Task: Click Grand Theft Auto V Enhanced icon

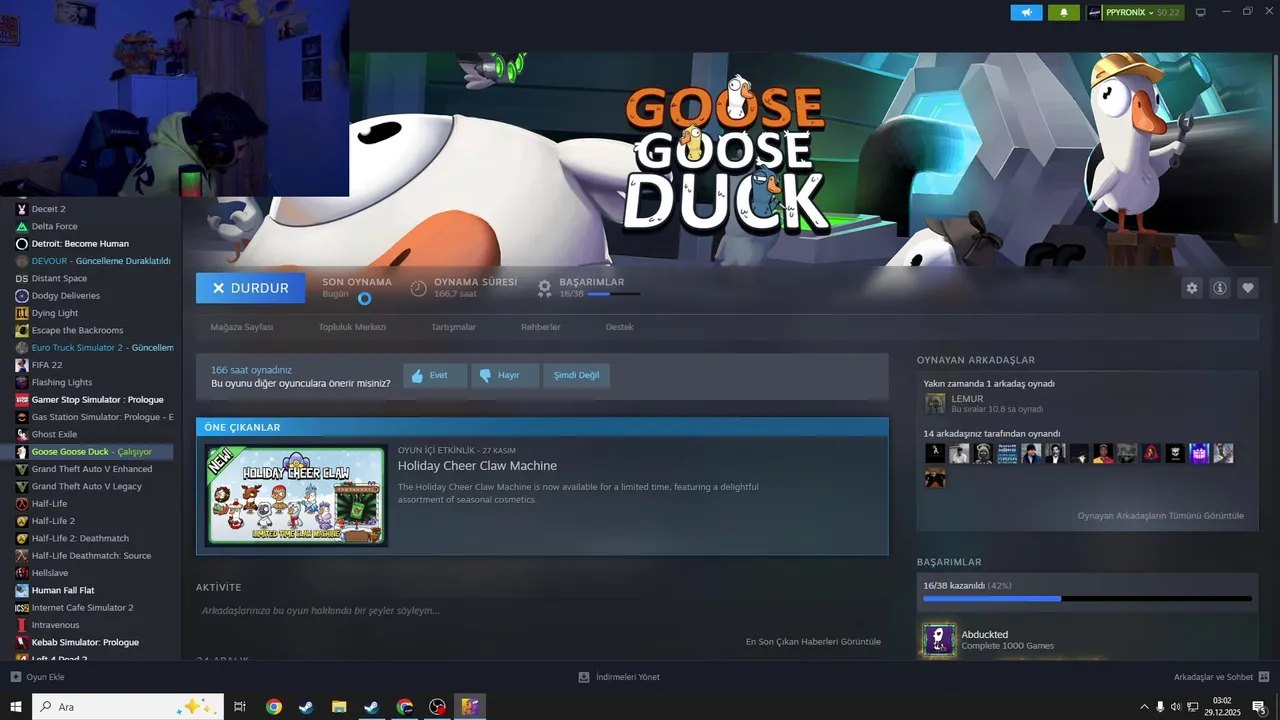Action: (22, 469)
